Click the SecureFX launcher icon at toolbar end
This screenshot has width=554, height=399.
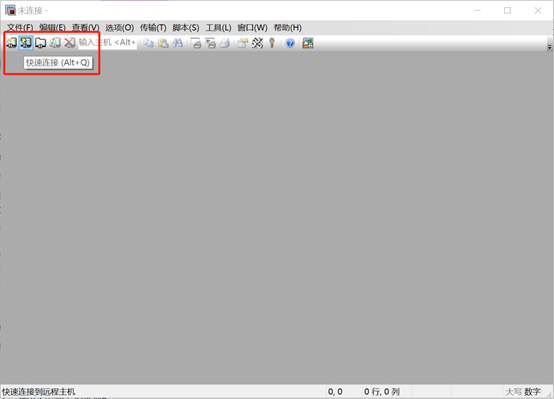point(308,43)
